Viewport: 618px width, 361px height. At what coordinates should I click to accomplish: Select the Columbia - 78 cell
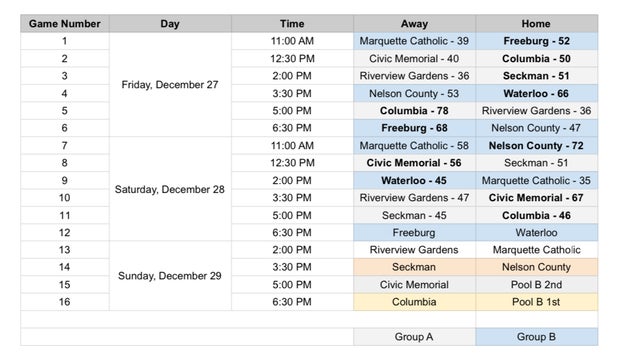(414, 111)
